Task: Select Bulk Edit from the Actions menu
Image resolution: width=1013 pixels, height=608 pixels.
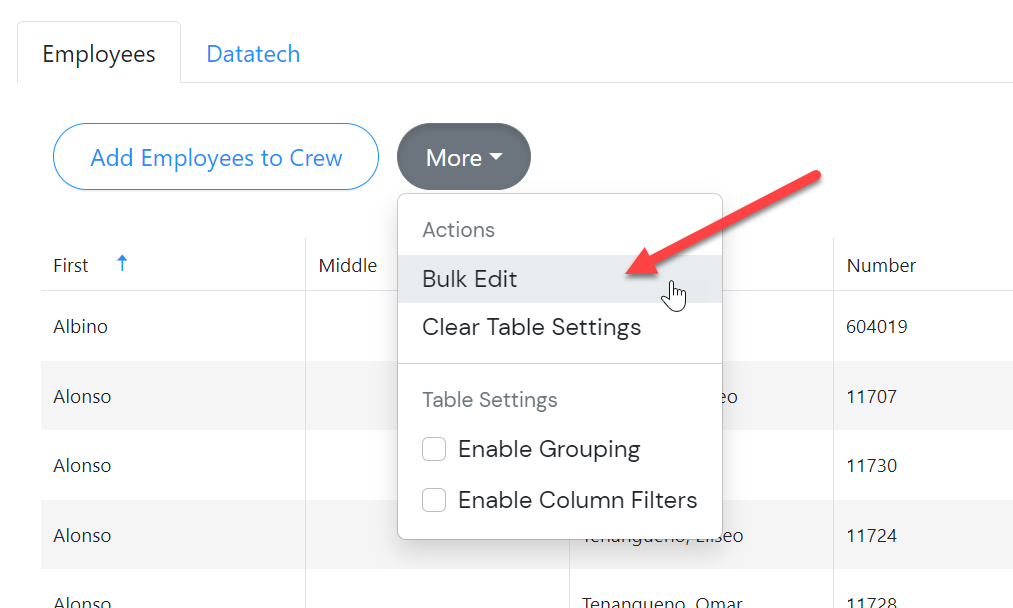Action: (x=470, y=279)
